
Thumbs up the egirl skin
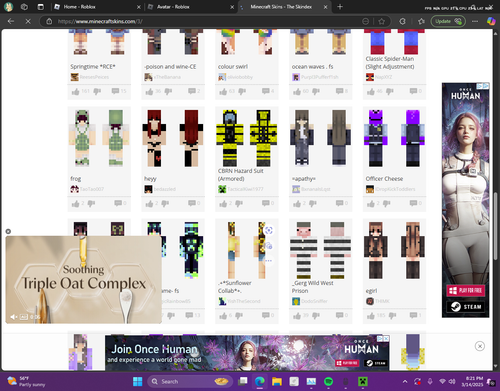click(x=371, y=316)
